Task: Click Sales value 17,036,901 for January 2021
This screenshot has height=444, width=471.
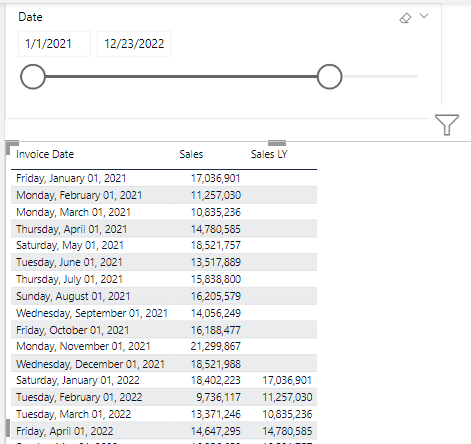Action: click(x=216, y=178)
